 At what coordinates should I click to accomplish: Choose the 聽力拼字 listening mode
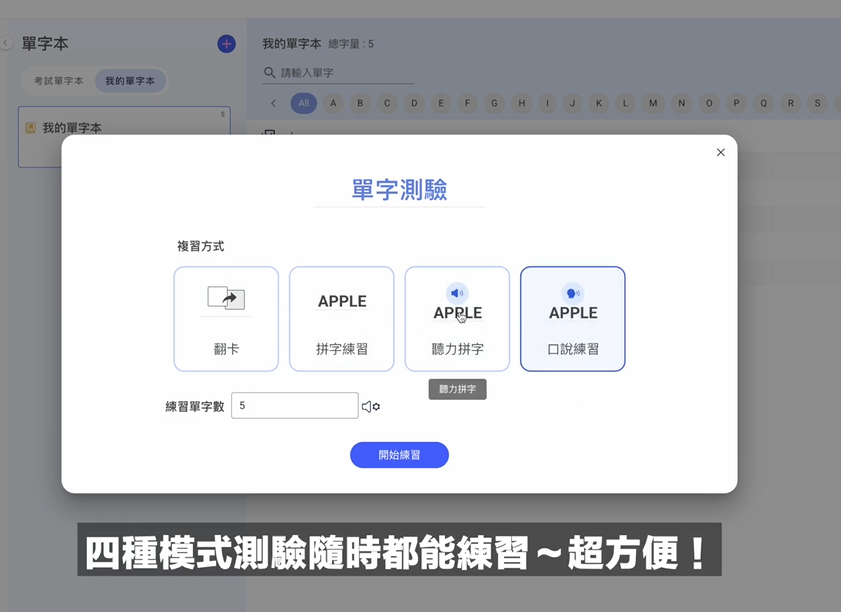click(457, 319)
